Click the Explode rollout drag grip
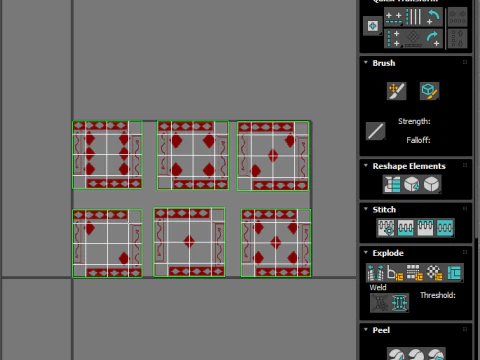The width and height of the screenshot is (480, 360). [465, 252]
